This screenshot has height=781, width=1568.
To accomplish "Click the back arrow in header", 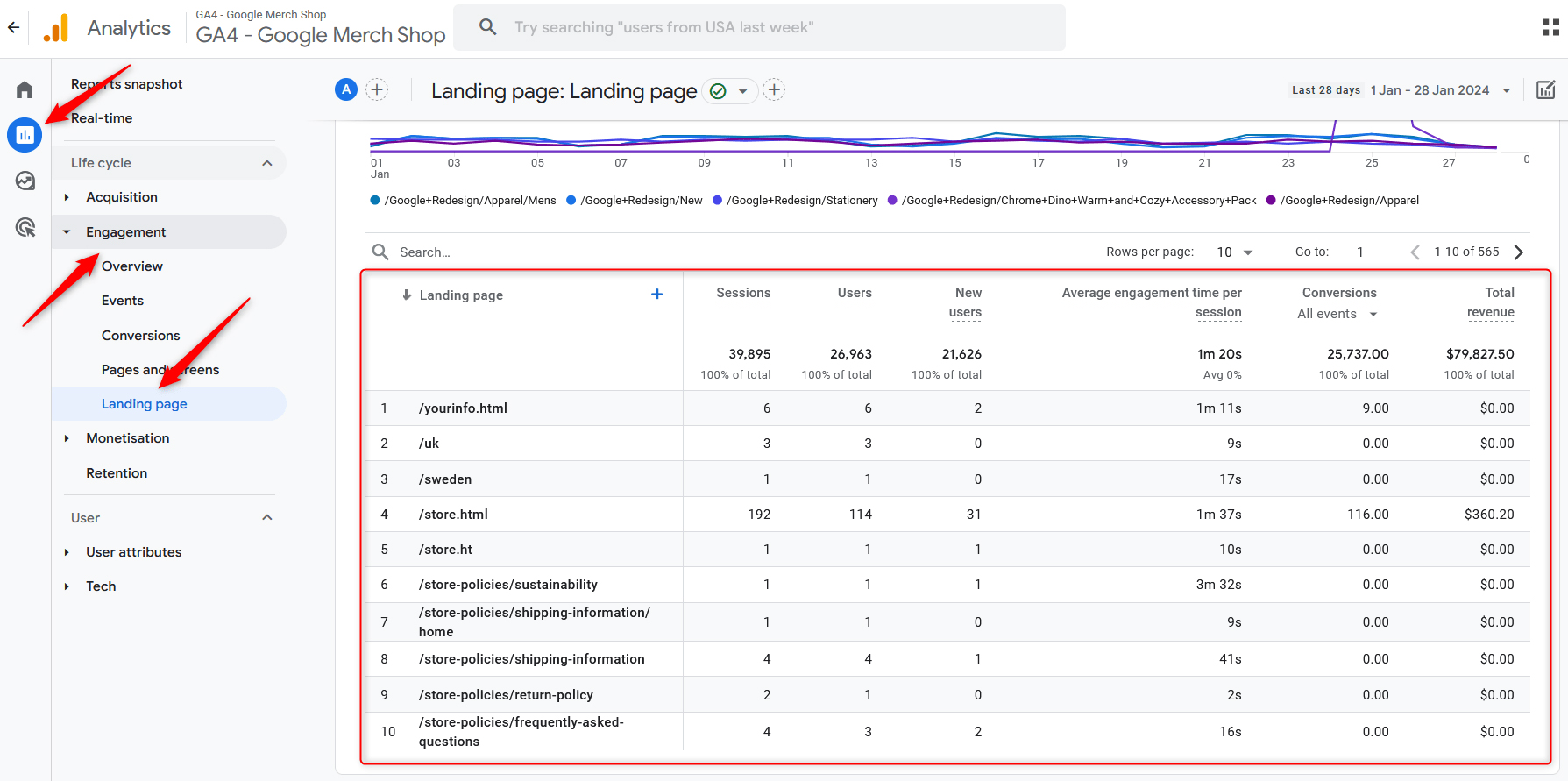I will (x=13, y=27).
